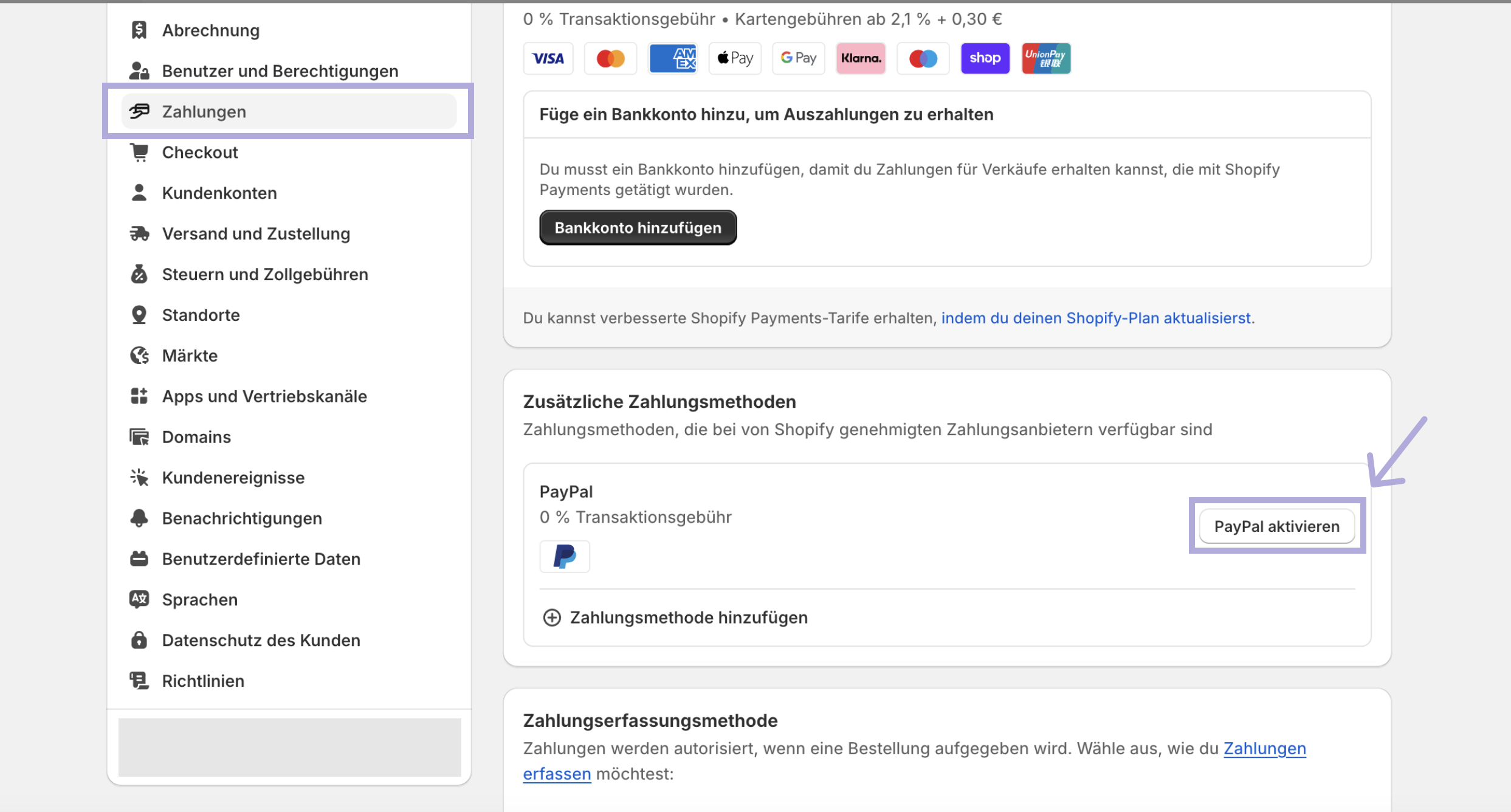1511x812 pixels.
Task: Open Sprachen settings
Action: 289,599
